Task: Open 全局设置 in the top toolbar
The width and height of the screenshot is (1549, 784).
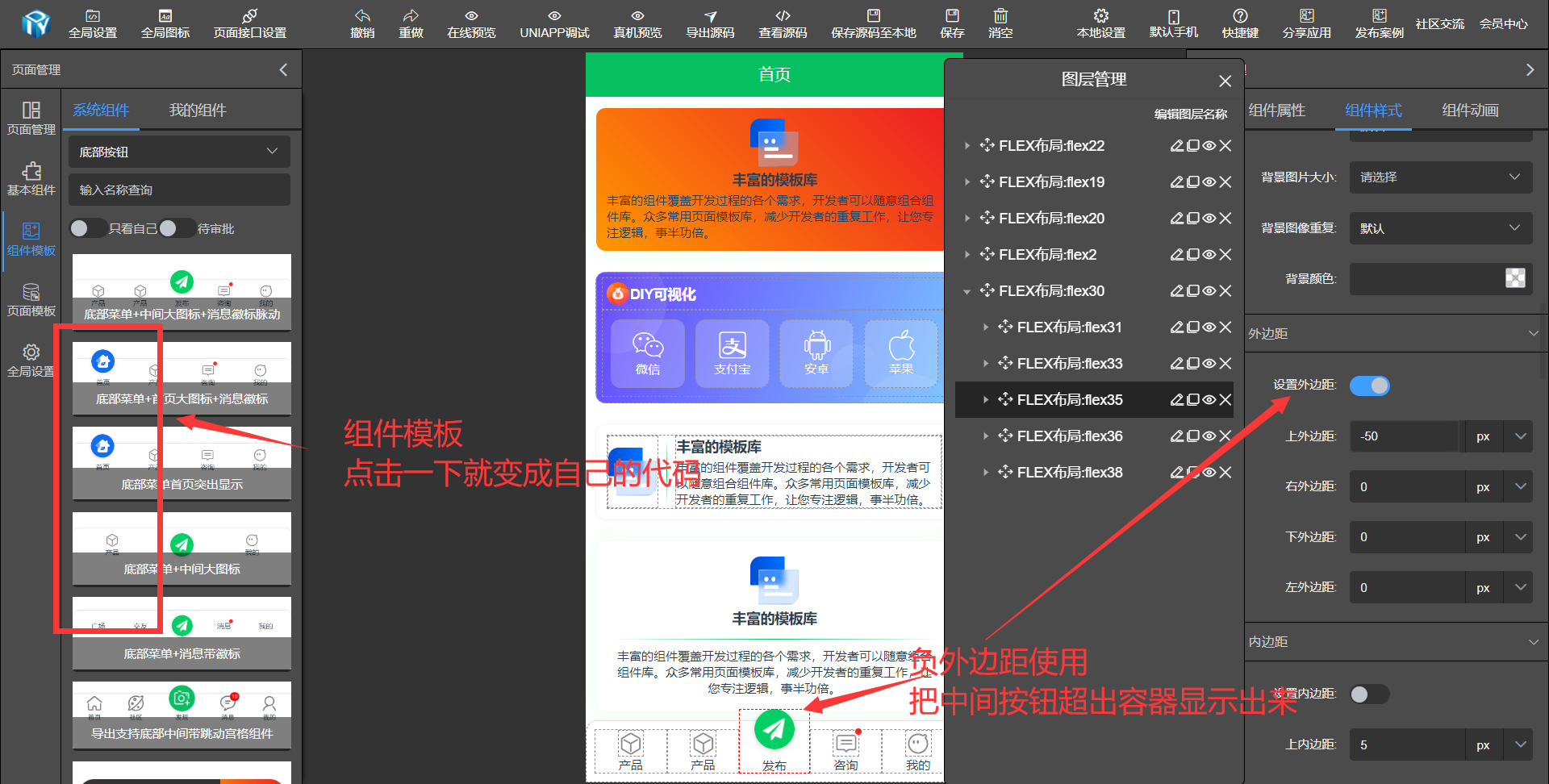Action: (x=93, y=24)
